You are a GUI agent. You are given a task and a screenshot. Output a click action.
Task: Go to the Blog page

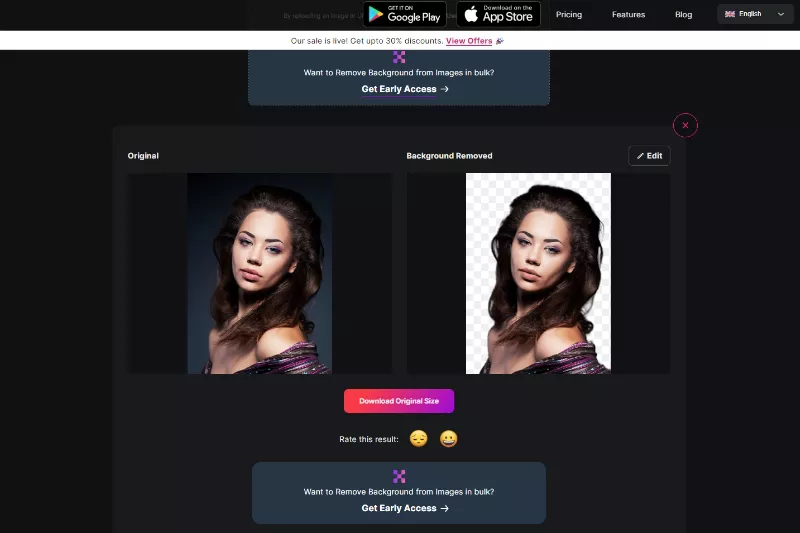click(x=684, y=14)
